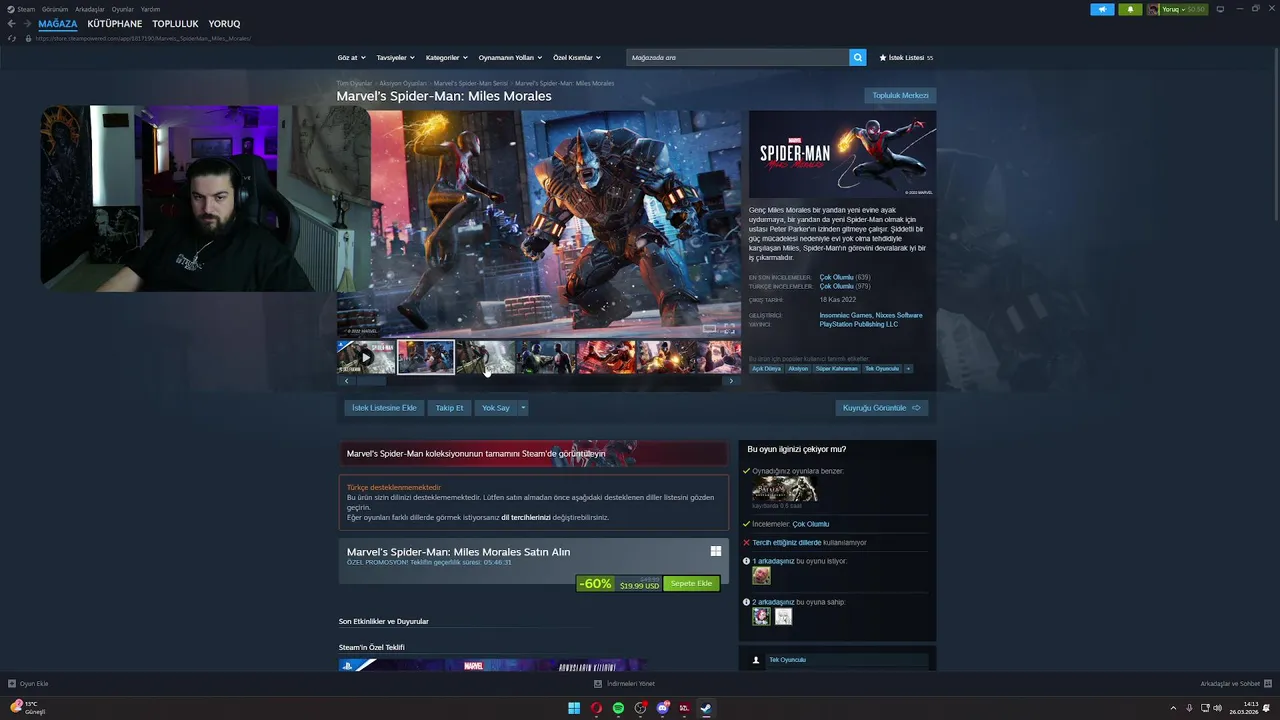Click 'İstek Listesine Ekle' button
1280x720 pixels.
(384, 408)
